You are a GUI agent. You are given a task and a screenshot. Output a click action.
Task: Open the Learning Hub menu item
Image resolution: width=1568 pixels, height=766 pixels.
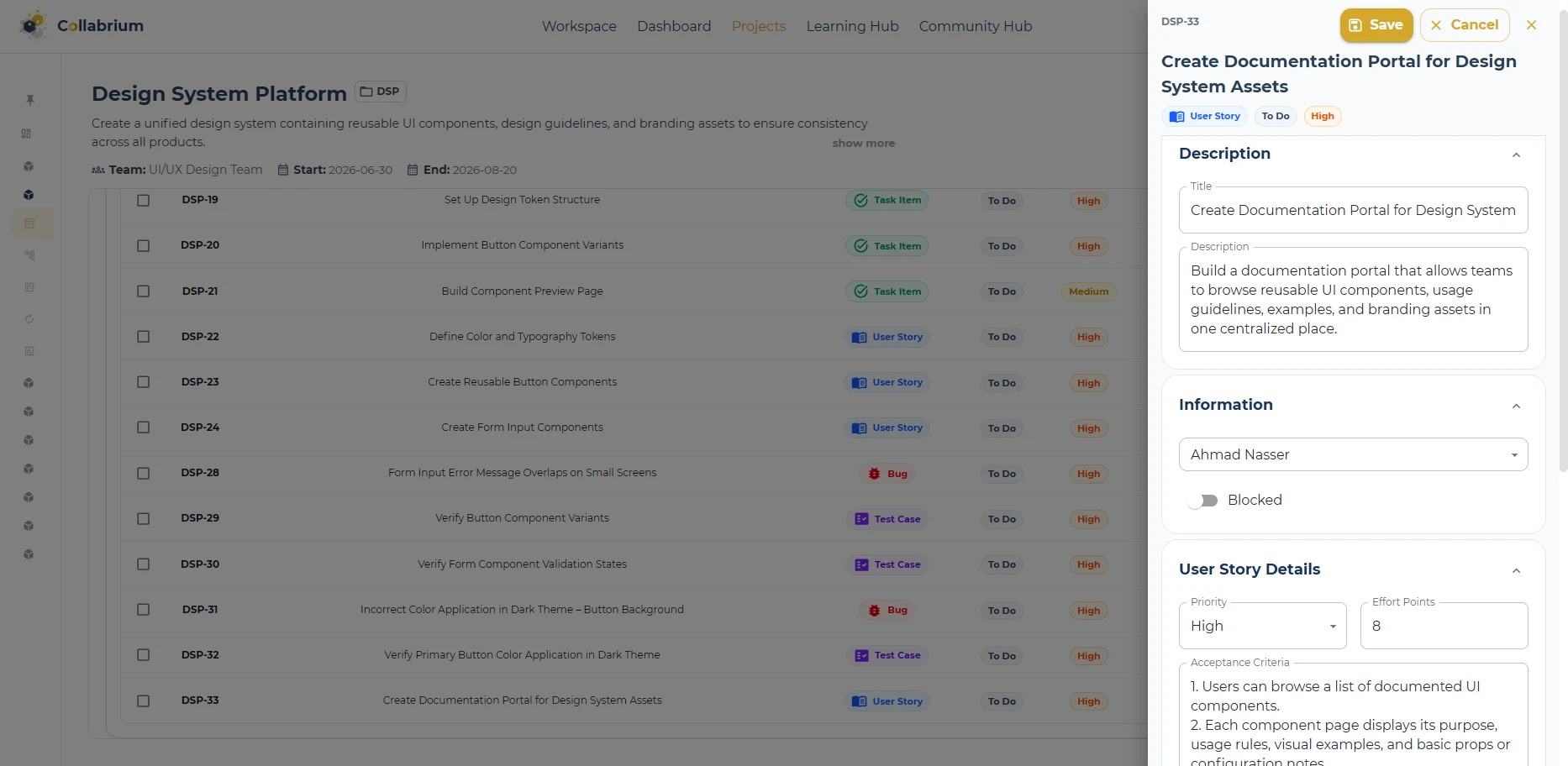(852, 26)
